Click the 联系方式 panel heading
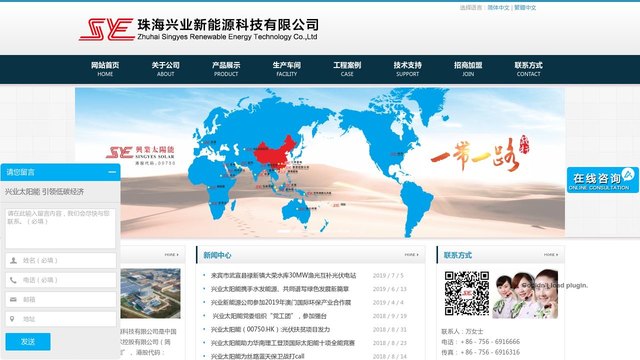Viewport: 640px width, 360px height. click(458, 255)
